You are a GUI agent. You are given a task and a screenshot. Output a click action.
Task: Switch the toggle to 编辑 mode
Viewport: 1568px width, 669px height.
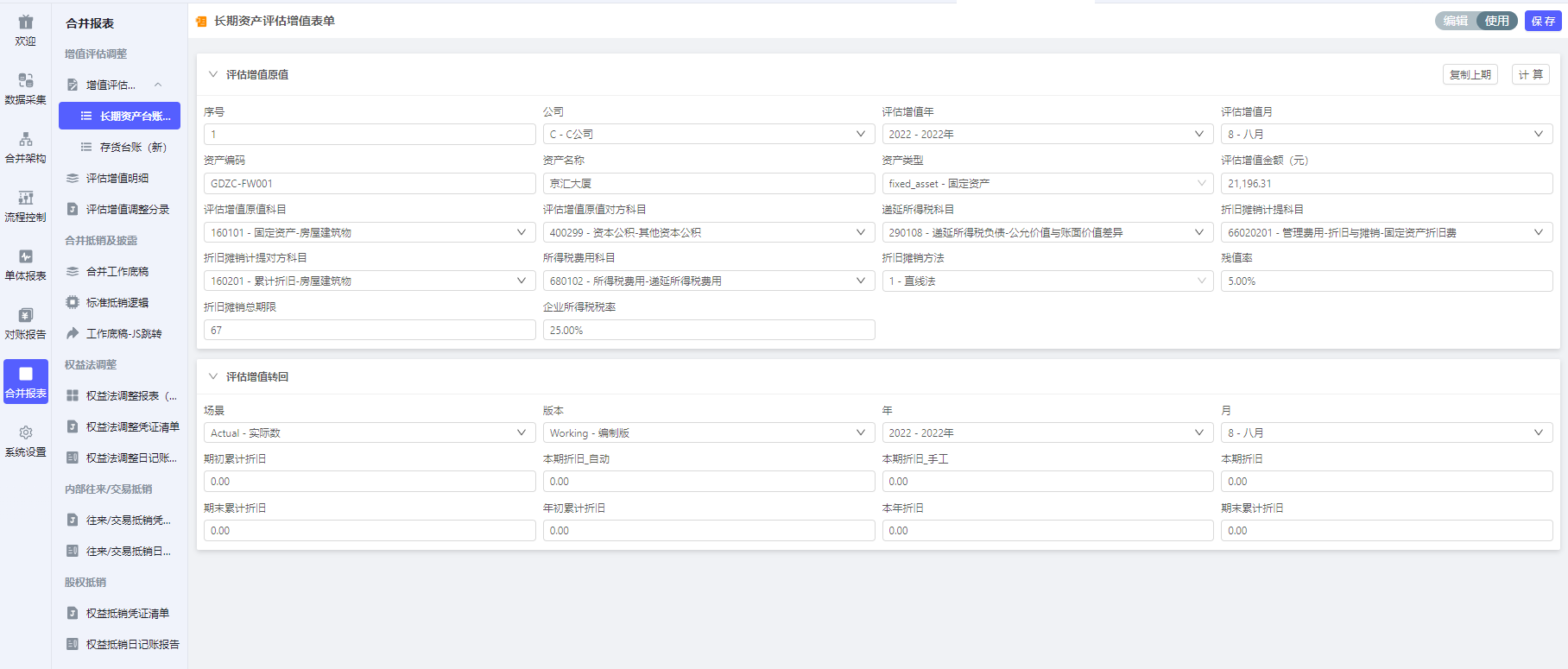pos(1456,21)
